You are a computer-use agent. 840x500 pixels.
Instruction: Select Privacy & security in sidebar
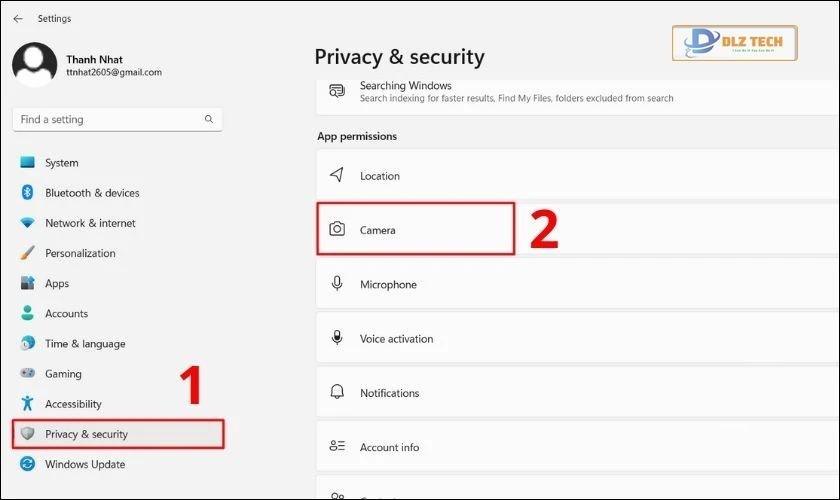[86, 434]
